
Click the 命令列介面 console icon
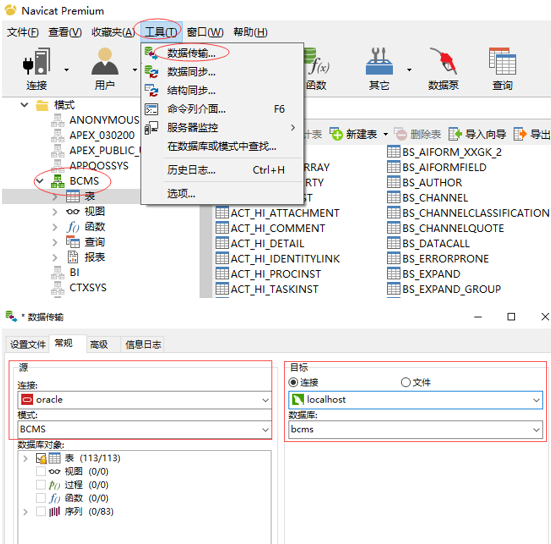151,109
